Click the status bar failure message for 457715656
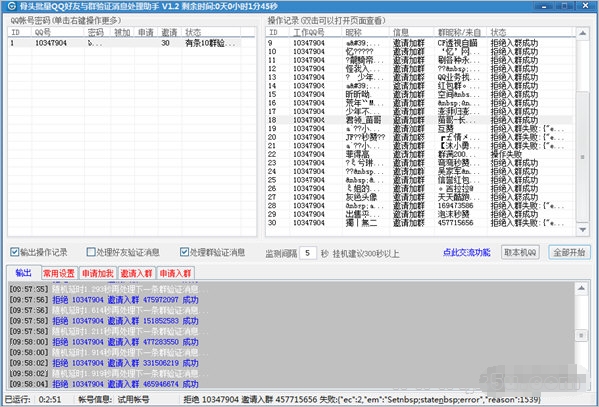 361,400
